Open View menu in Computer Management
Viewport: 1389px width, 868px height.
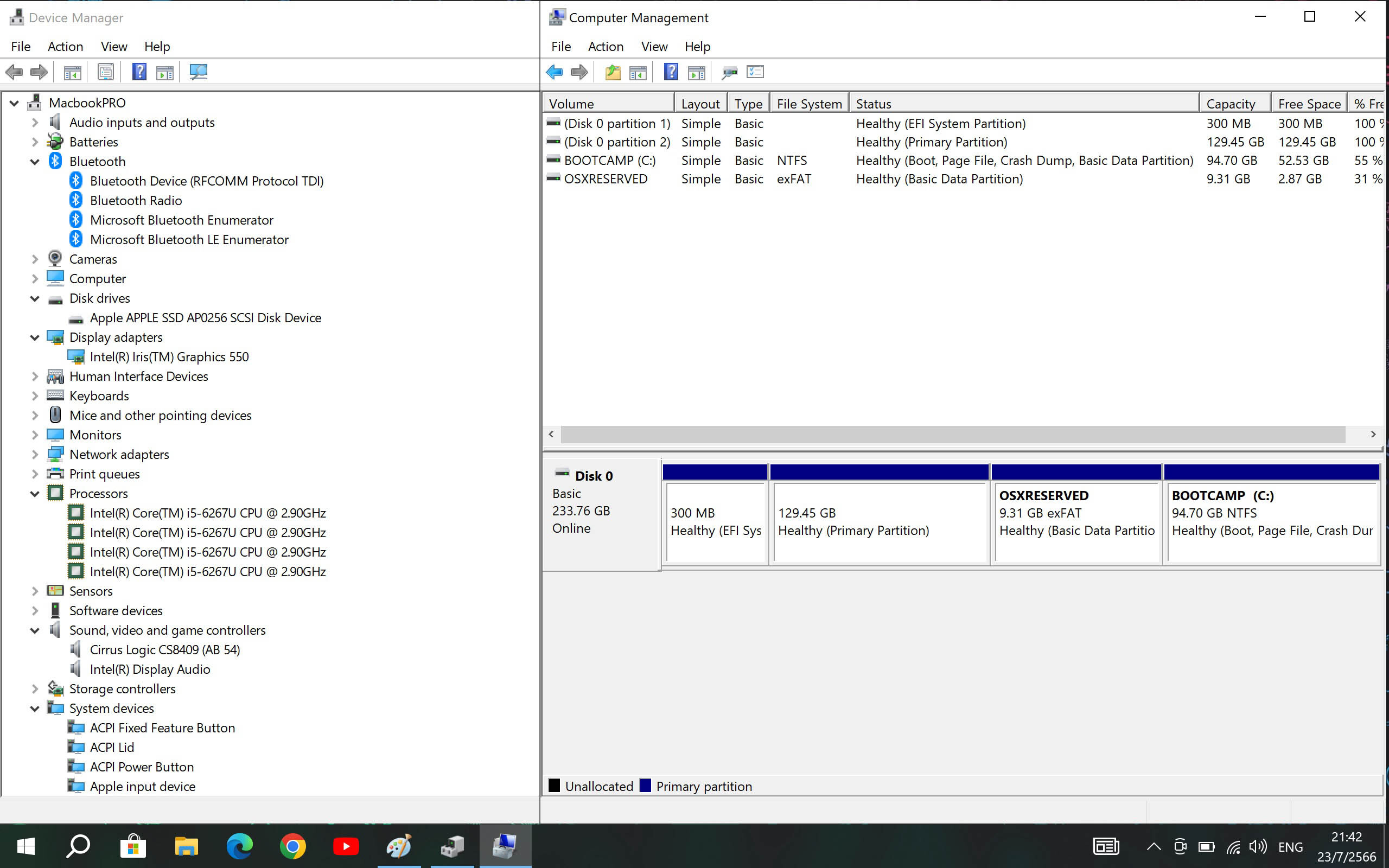coord(654,47)
